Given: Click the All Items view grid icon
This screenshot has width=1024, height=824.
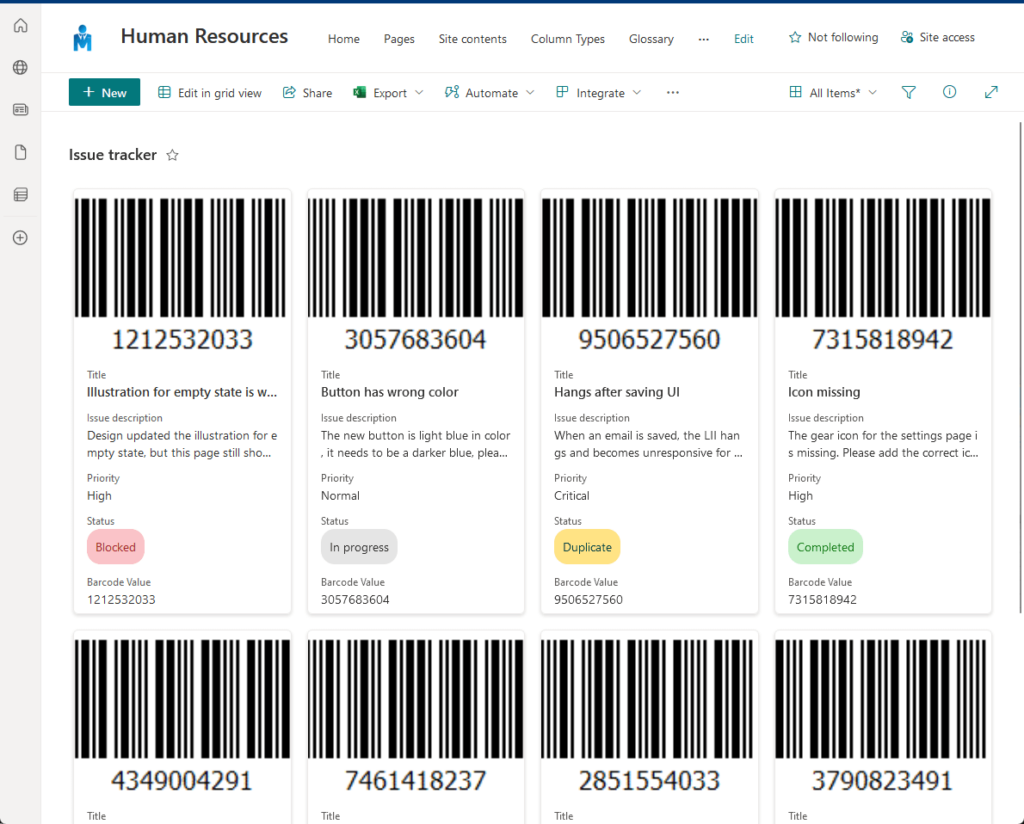Looking at the screenshot, I should (795, 92).
